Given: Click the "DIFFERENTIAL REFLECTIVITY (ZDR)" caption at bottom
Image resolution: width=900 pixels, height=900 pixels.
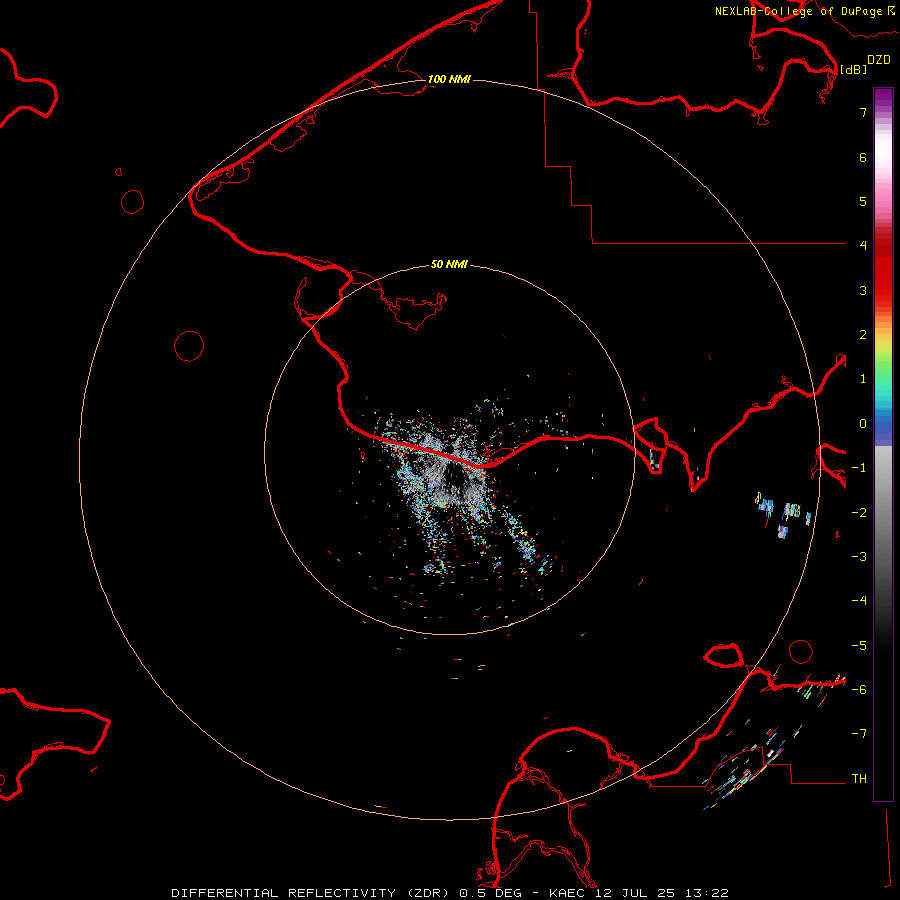Looking at the screenshot, I should [x=311, y=893].
